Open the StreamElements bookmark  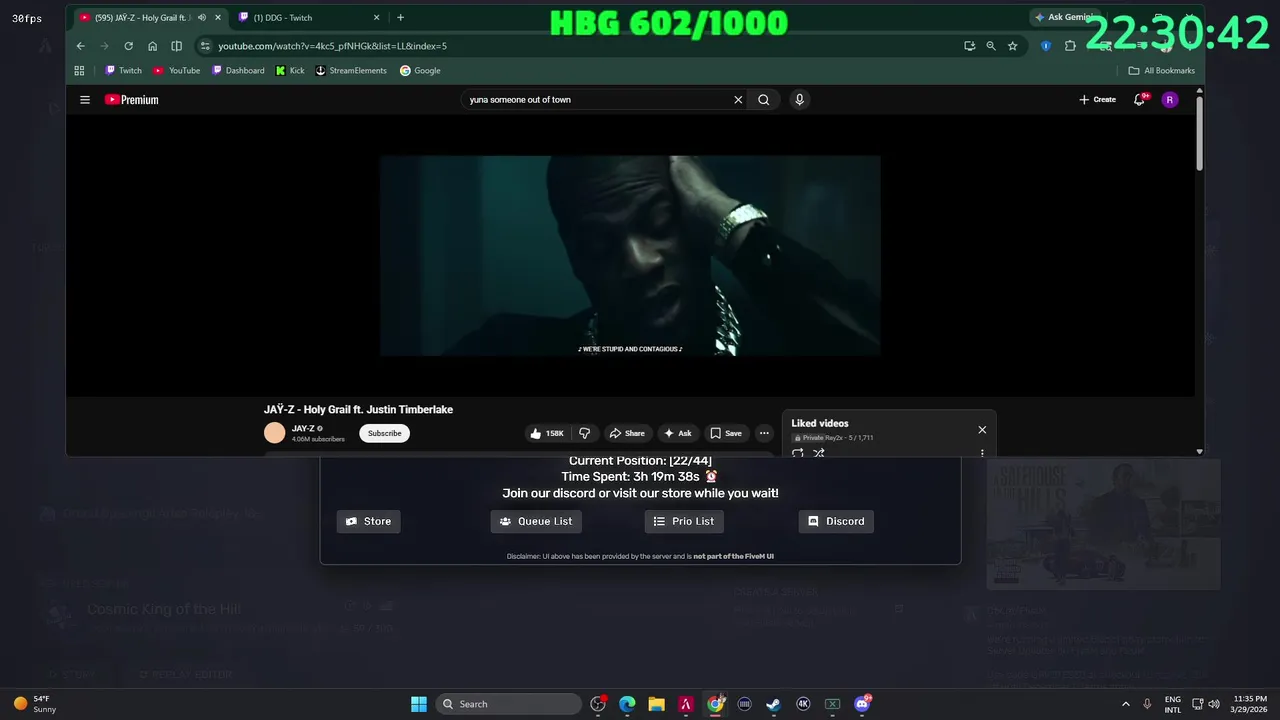351,71
